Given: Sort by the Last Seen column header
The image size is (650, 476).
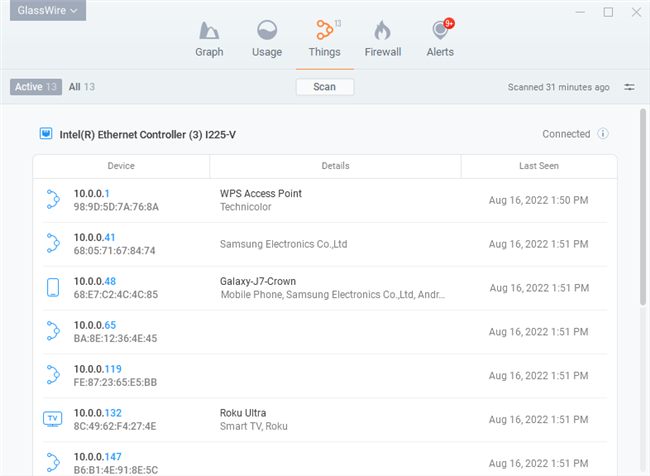Looking at the screenshot, I should pos(538,166).
